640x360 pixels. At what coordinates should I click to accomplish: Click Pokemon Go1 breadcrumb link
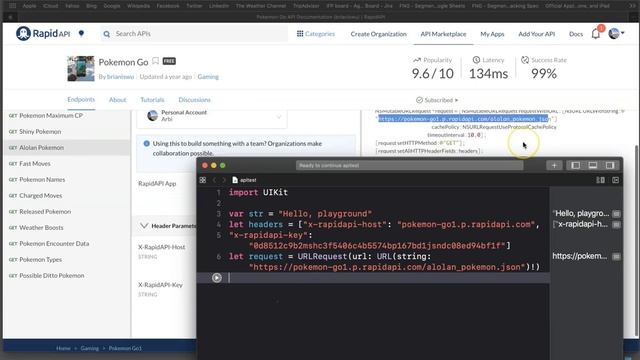point(125,348)
